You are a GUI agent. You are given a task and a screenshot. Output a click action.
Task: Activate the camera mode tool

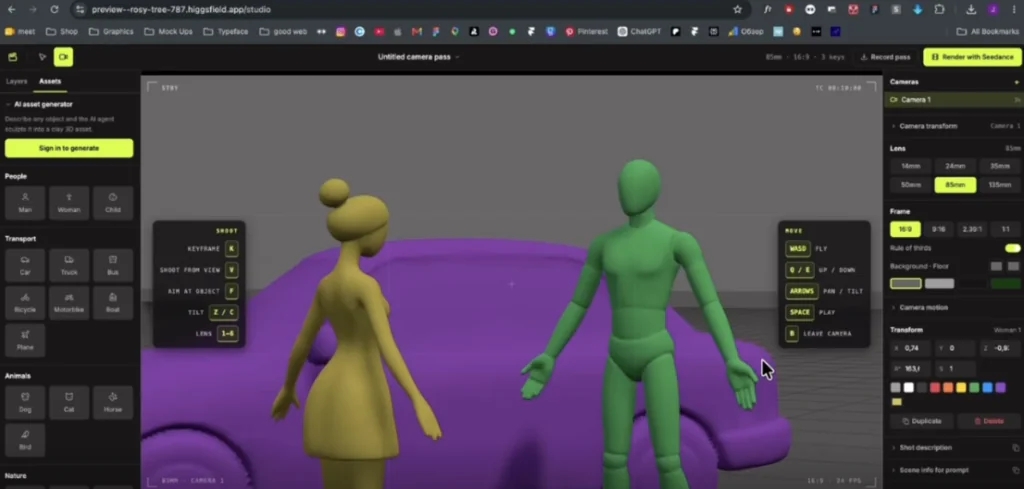pyautogui.click(x=63, y=57)
